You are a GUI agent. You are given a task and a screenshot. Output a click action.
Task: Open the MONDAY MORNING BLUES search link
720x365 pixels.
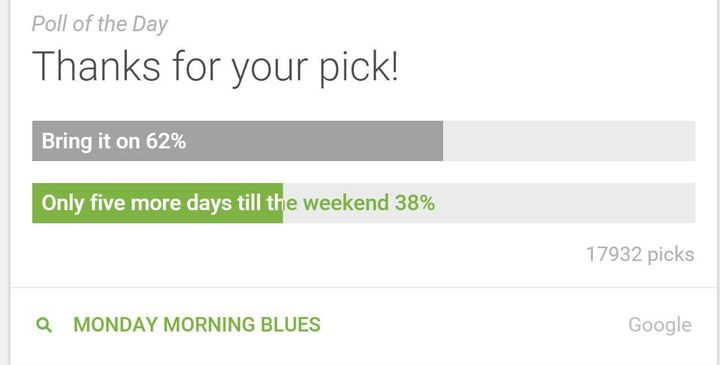pyautogui.click(x=197, y=325)
